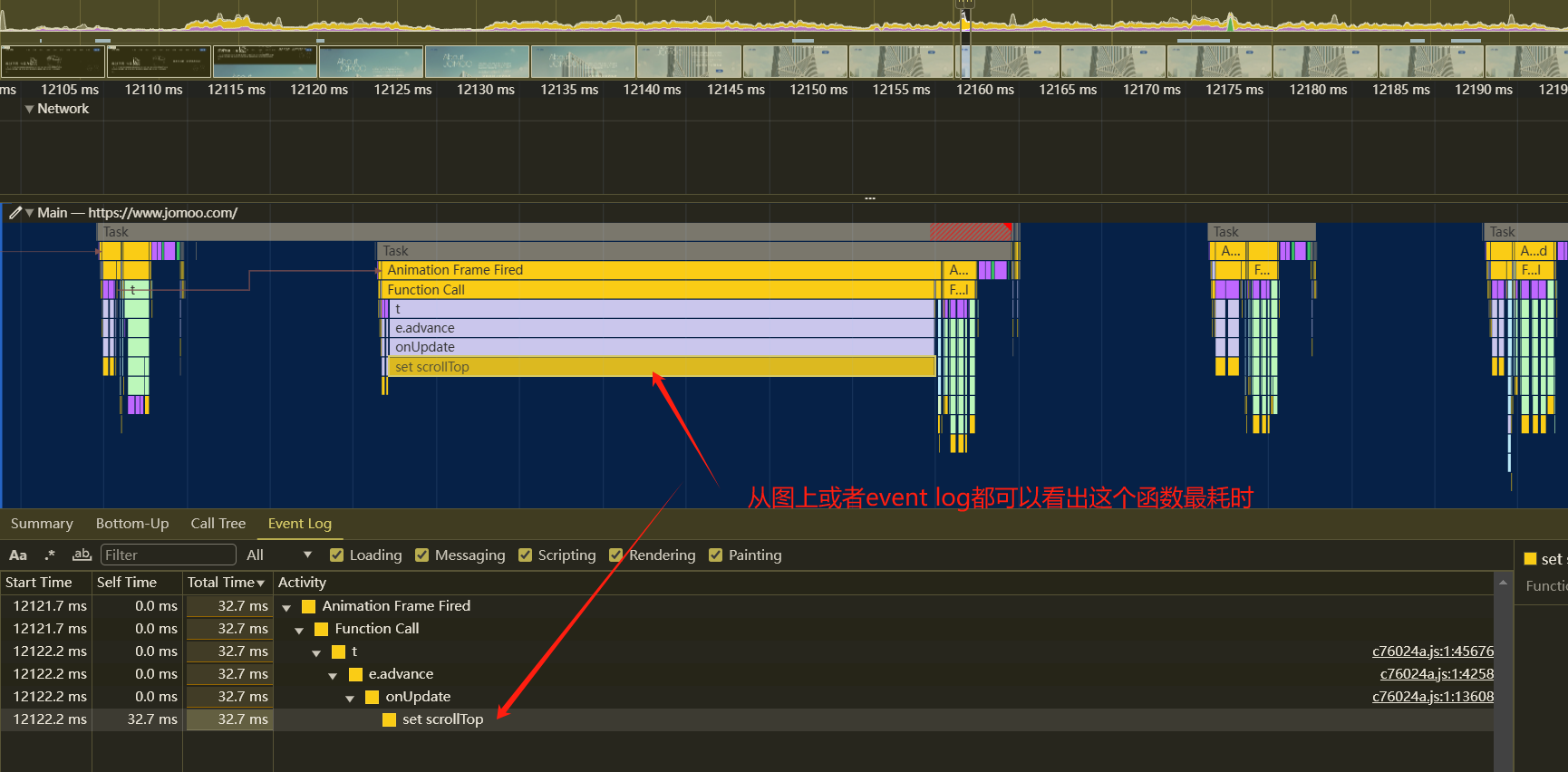Toggle the Painting checkbox

715,555
